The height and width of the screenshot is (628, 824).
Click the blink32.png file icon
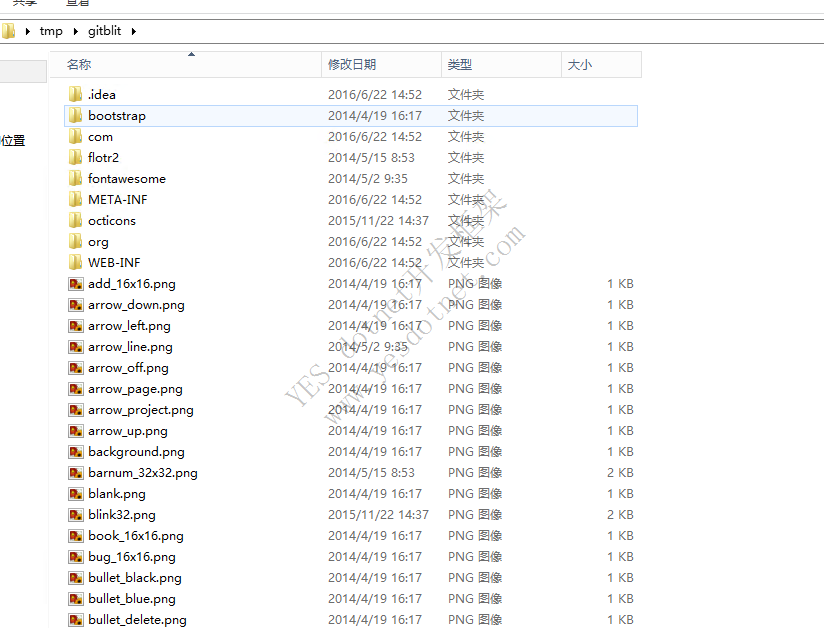pyautogui.click(x=76, y=515)
